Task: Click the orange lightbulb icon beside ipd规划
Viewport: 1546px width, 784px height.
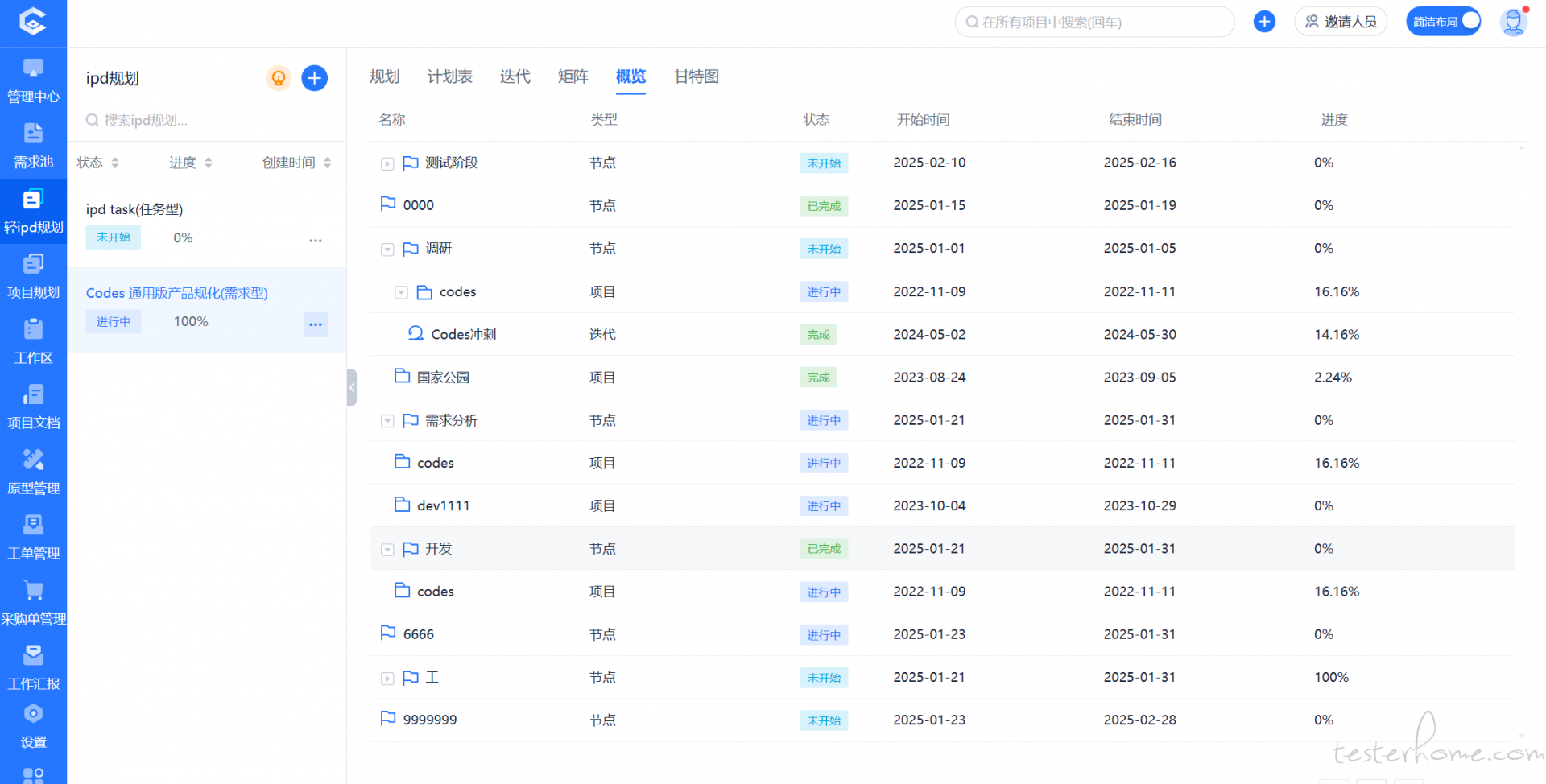Action: (x=279, y=78)
